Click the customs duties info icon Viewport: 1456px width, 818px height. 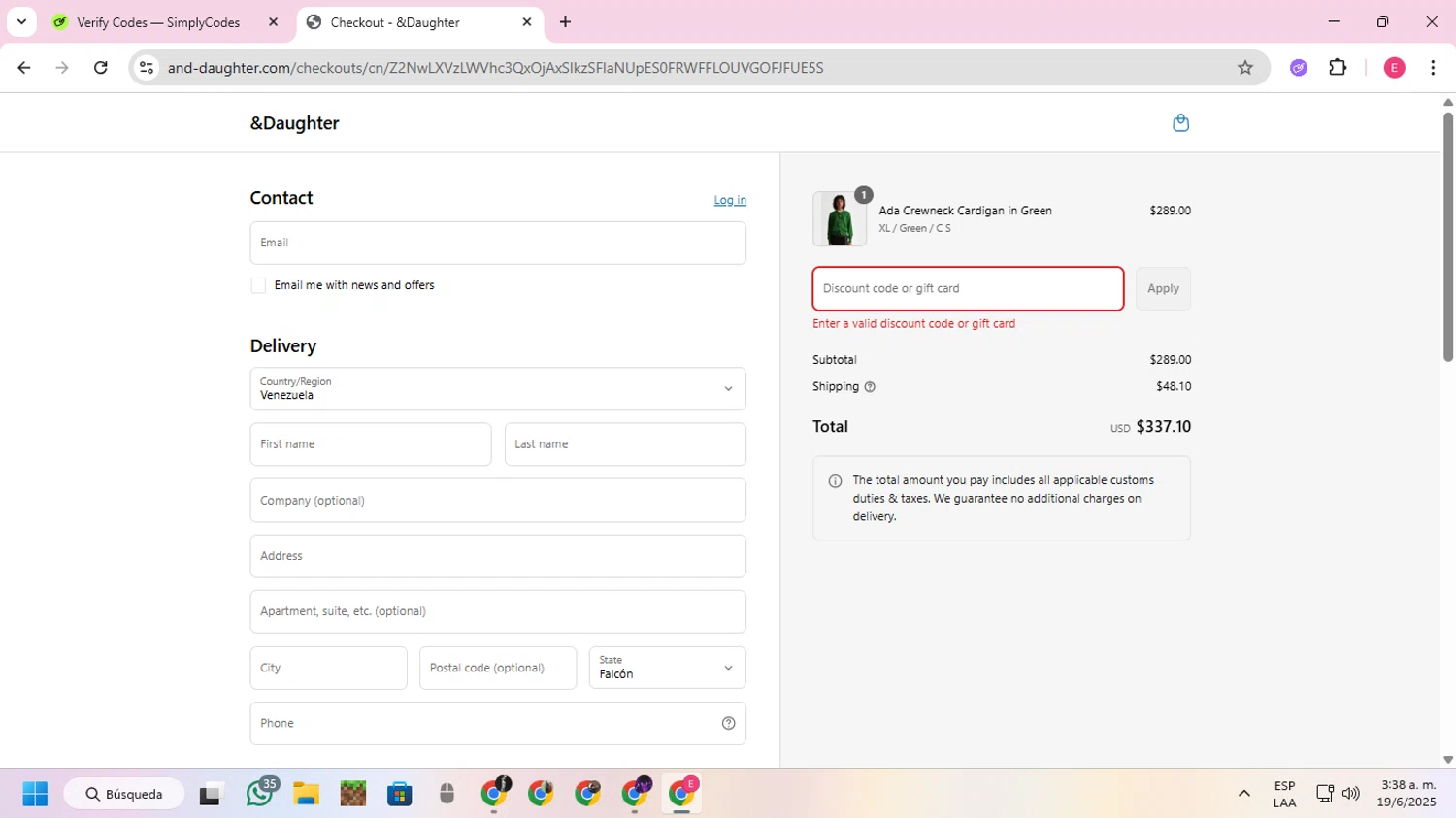[835, 481]
